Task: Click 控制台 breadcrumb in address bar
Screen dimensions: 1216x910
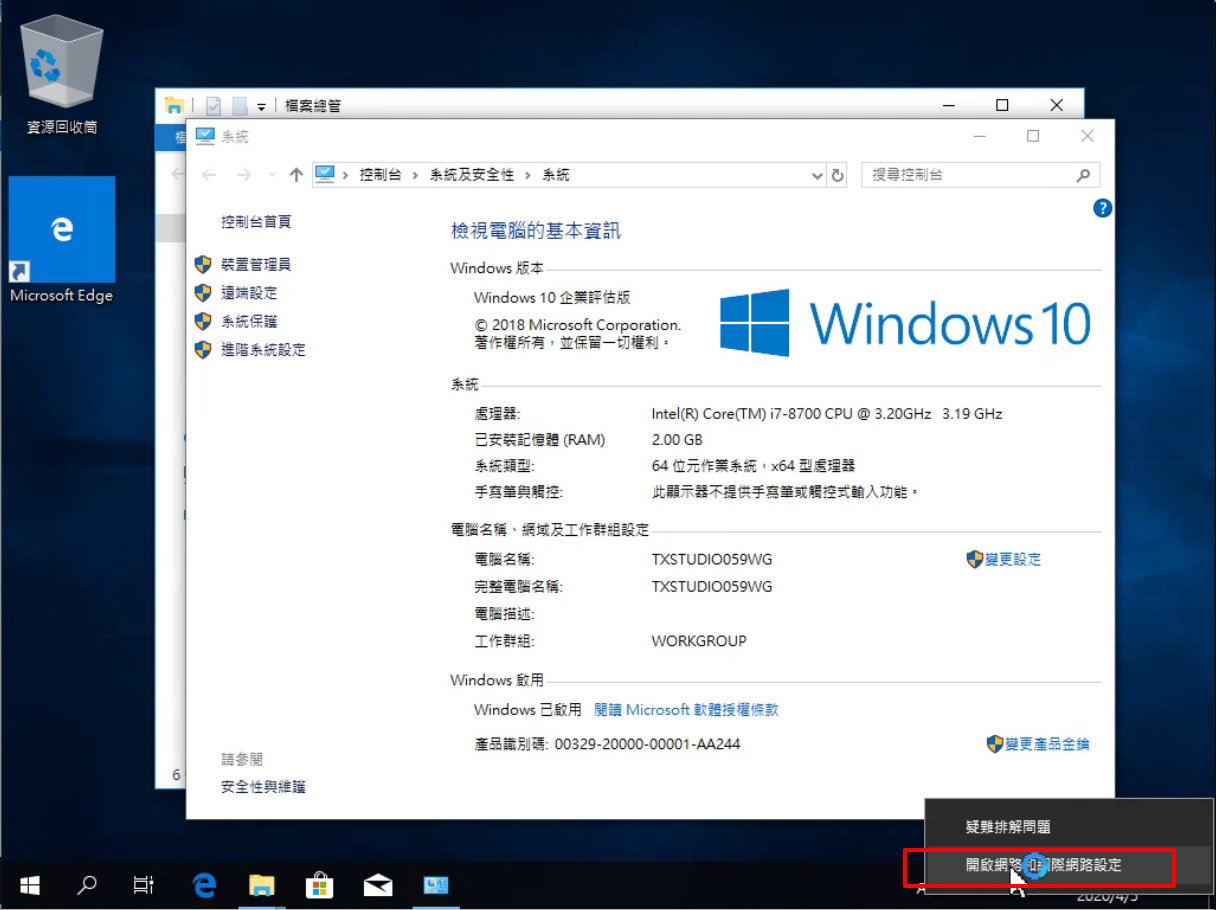Action: [380, 175]
